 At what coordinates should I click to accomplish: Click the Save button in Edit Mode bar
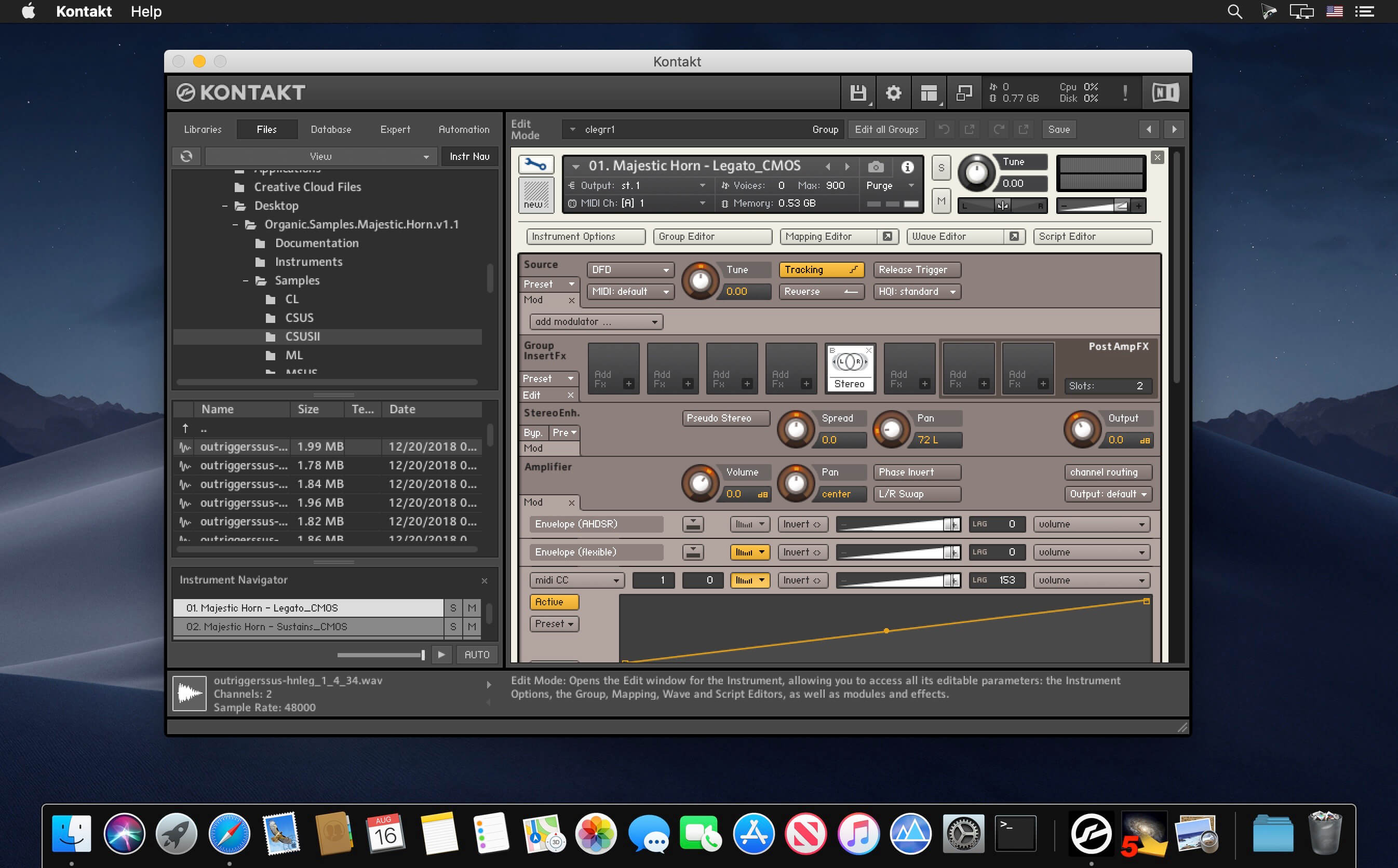(x=1059, y=129)
